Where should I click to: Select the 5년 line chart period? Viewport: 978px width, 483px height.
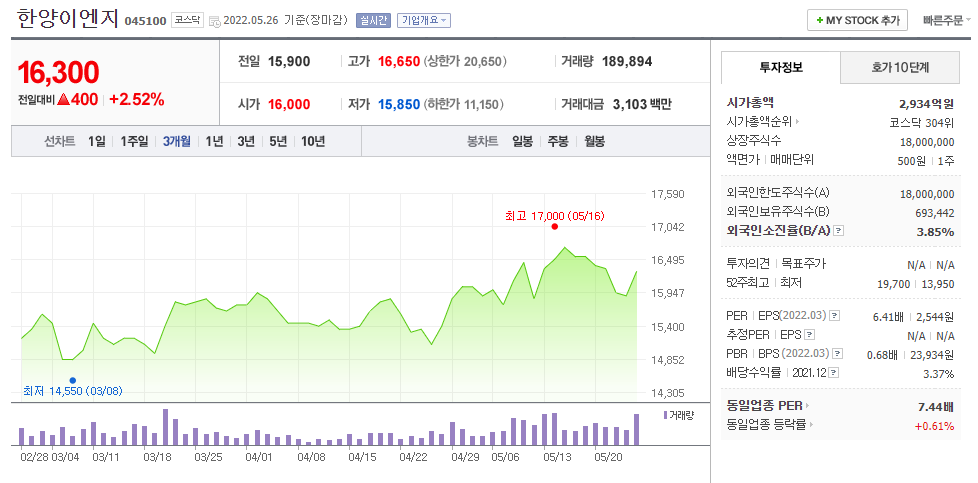(x=278, y=141)
